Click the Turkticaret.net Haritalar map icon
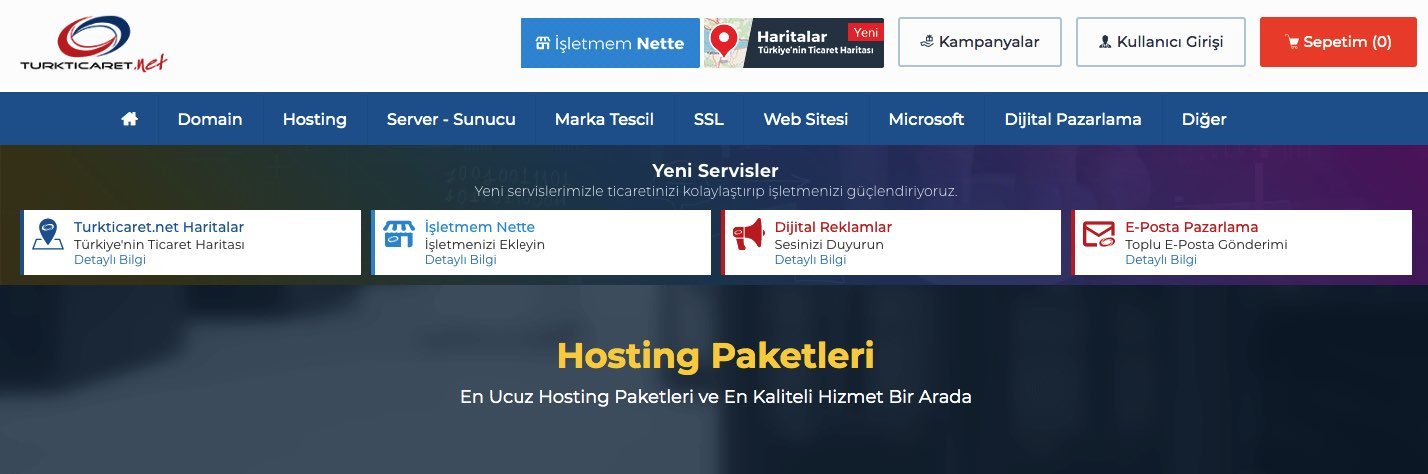The height and width of the screenshot is (474, 1428). point(48,235)
